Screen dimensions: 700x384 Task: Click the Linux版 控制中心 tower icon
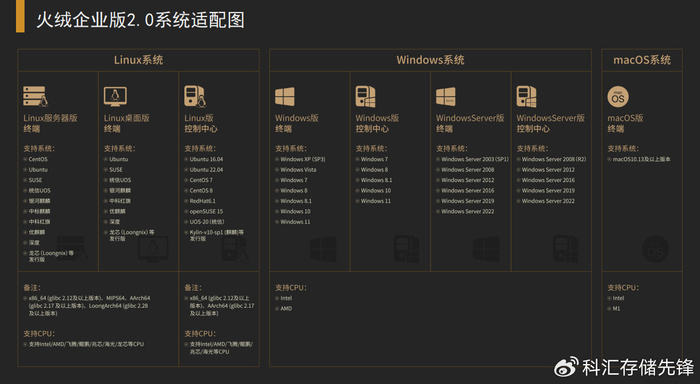(x=195, y=96)
